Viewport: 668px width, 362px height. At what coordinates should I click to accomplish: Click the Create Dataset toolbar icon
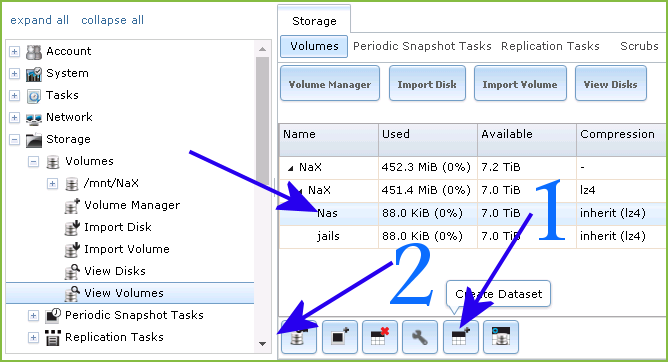(461, 337)
